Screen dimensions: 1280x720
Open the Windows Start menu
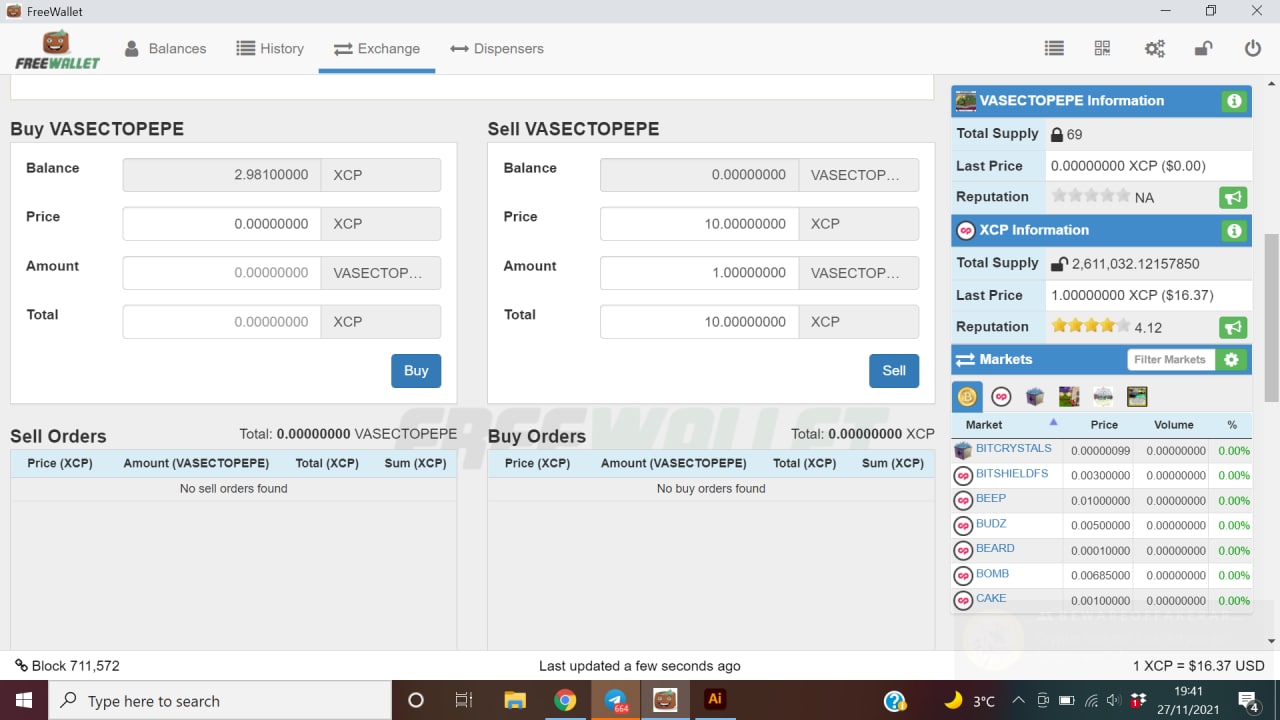pyautogui.click(x=24, y=700)
